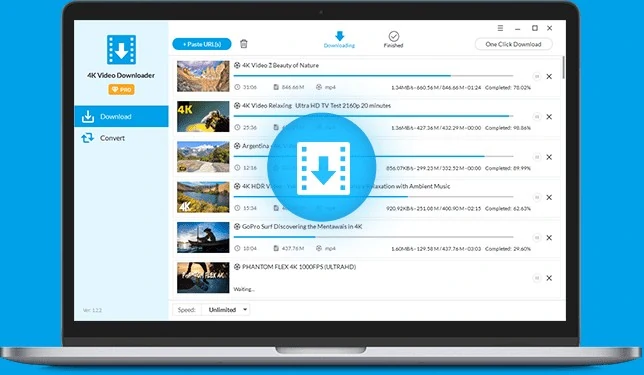
Task: Click the trash delete icon
Action: point(244,44)
